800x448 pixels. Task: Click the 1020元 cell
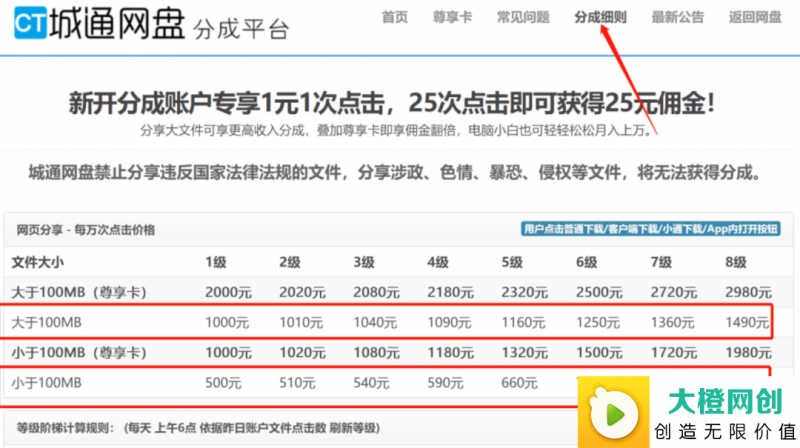pyautogui.click(x=302, y=353)
